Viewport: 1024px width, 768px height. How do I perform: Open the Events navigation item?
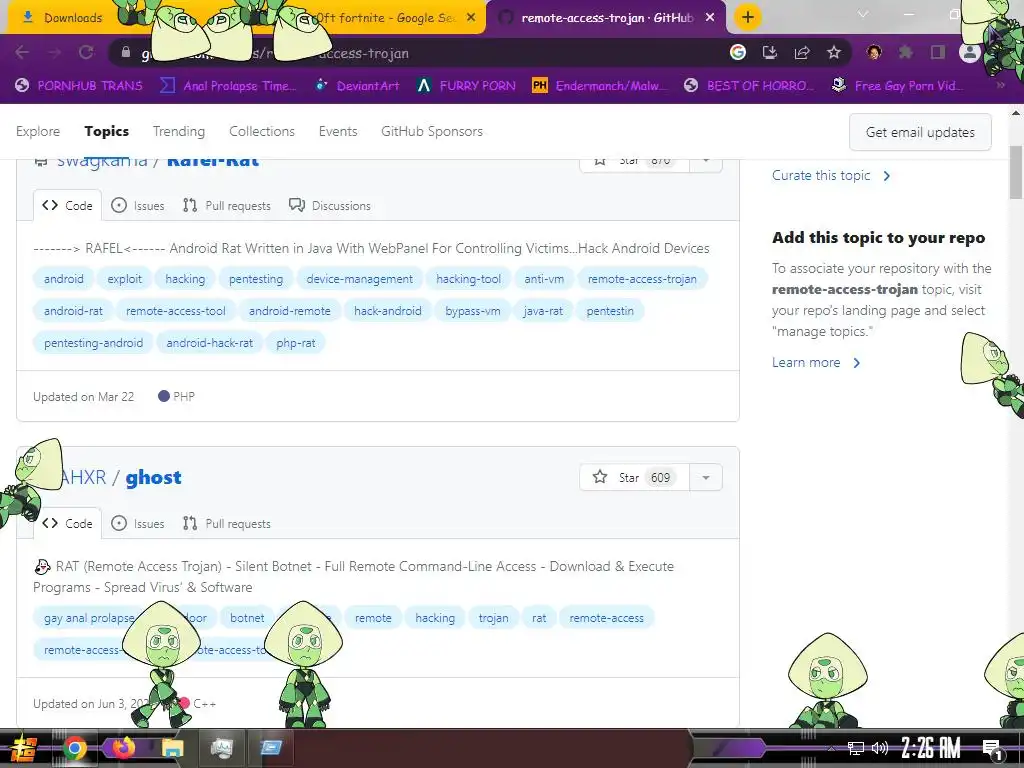click(x=338, y=131)
